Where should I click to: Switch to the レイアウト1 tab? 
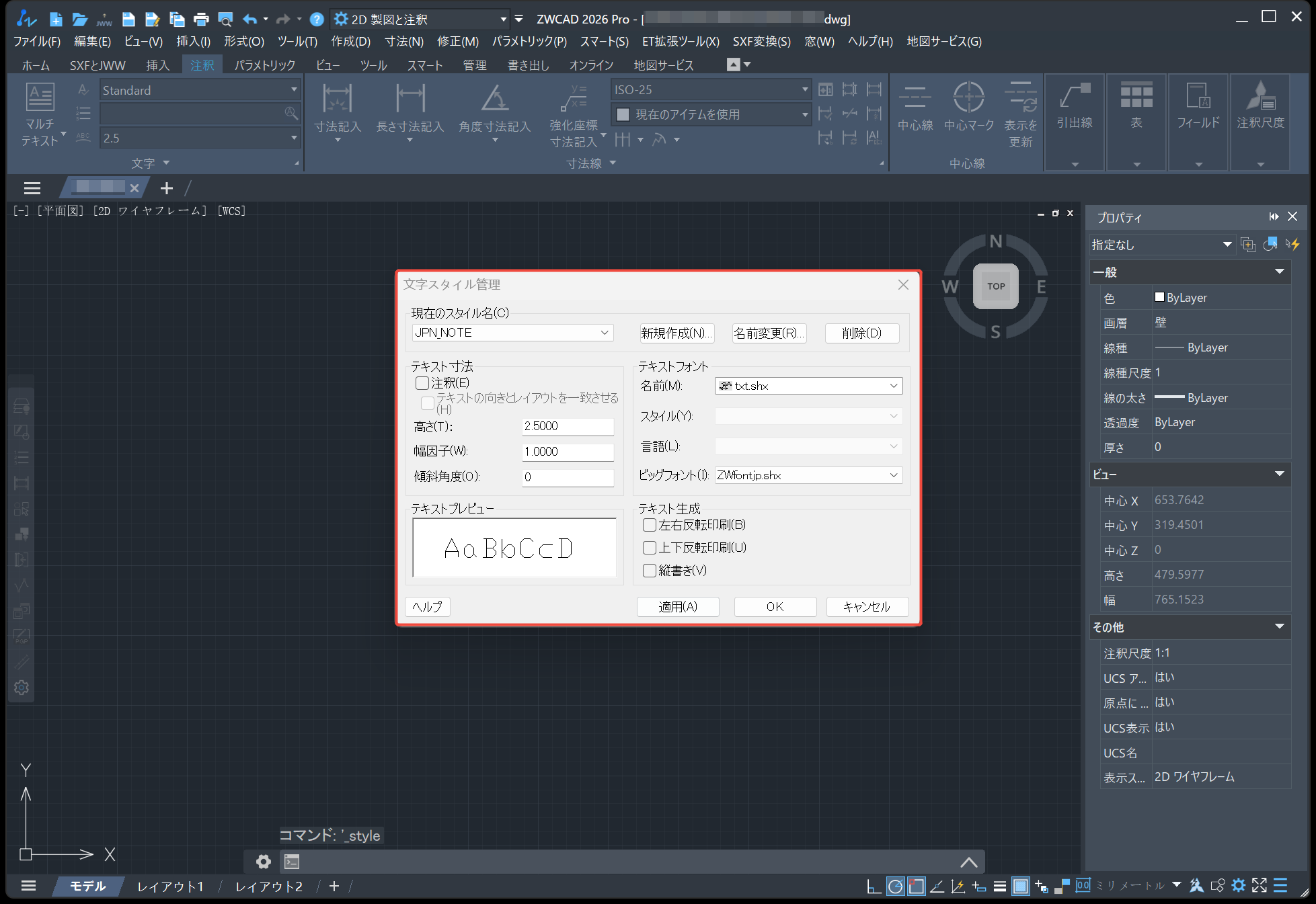pos(170,887)
